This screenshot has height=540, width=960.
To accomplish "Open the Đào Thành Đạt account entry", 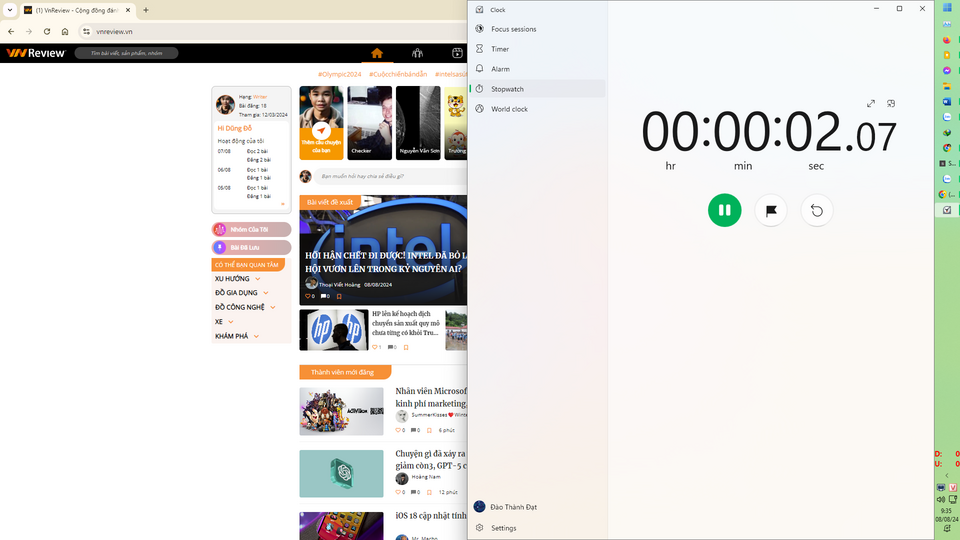I will coord(538,507).
